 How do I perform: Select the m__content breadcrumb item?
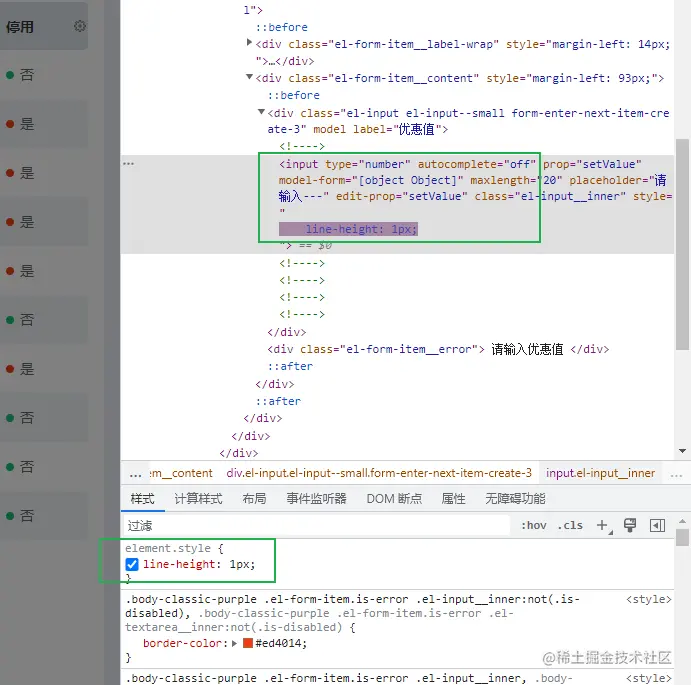(x=181, y=473)
